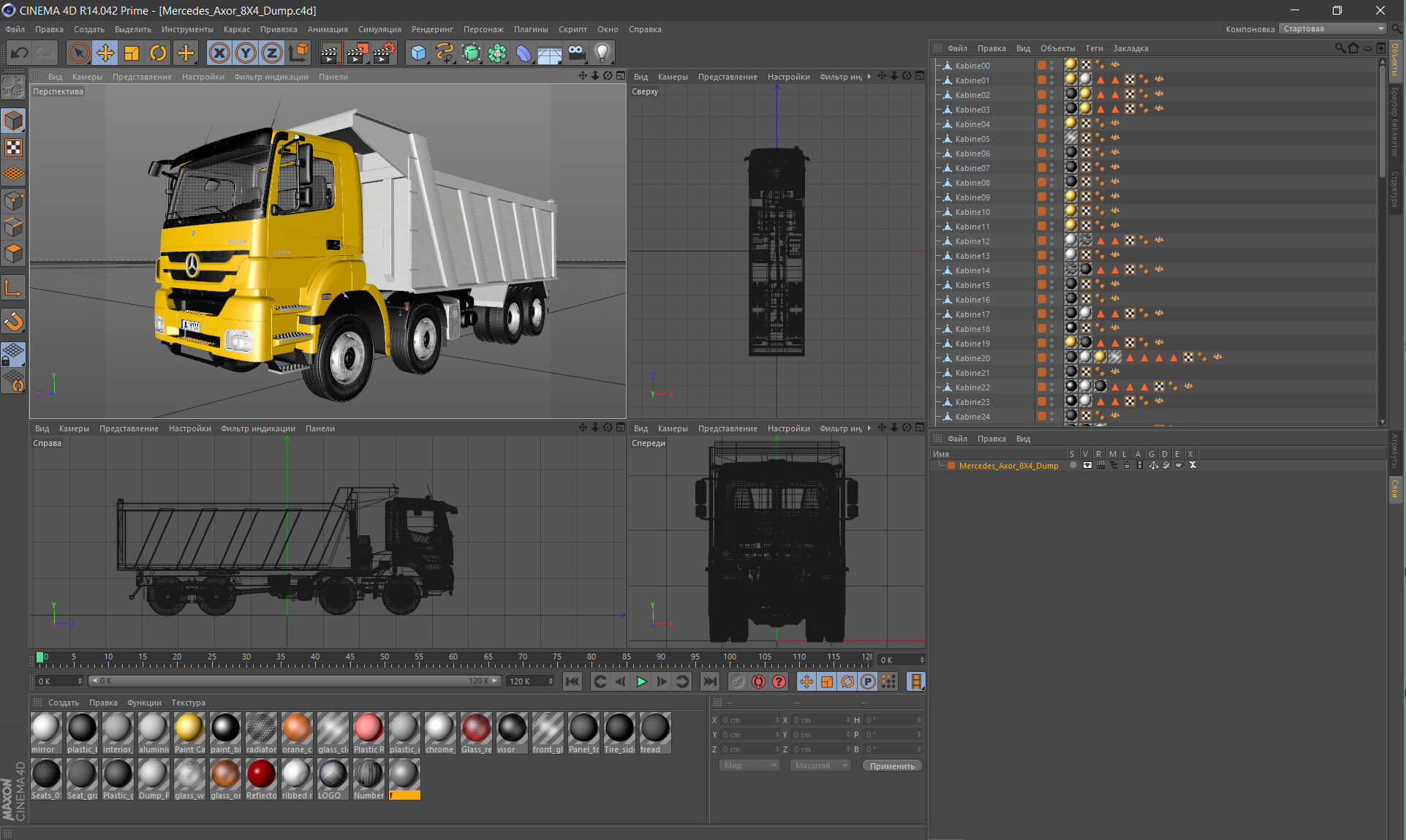The height and width of the screenshot is (840, 1406).
Task: Select the Rotate tool in the top toolbar
Action: [158, 53]
